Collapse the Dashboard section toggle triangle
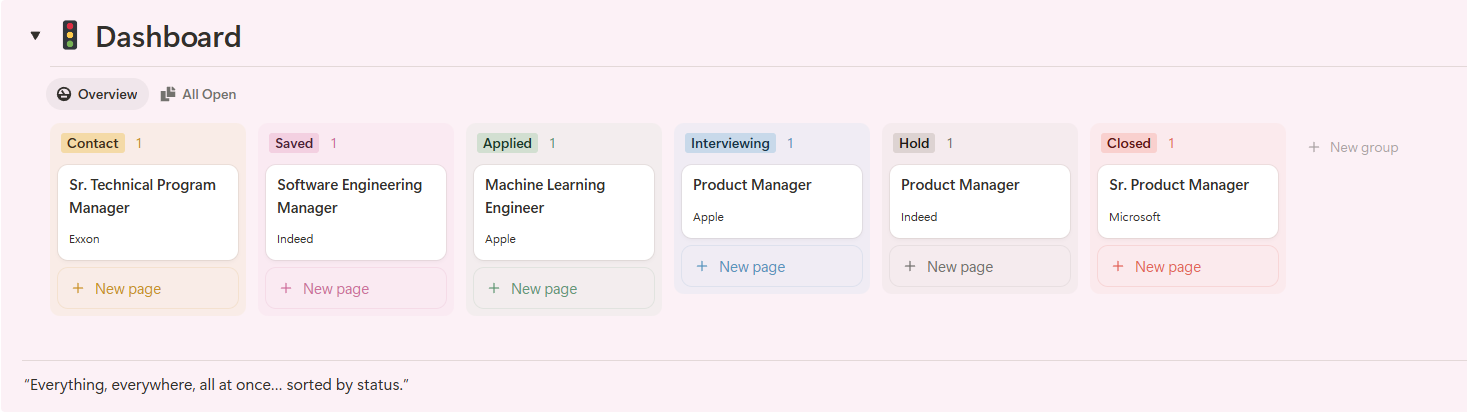 click(x=36, y=36)
